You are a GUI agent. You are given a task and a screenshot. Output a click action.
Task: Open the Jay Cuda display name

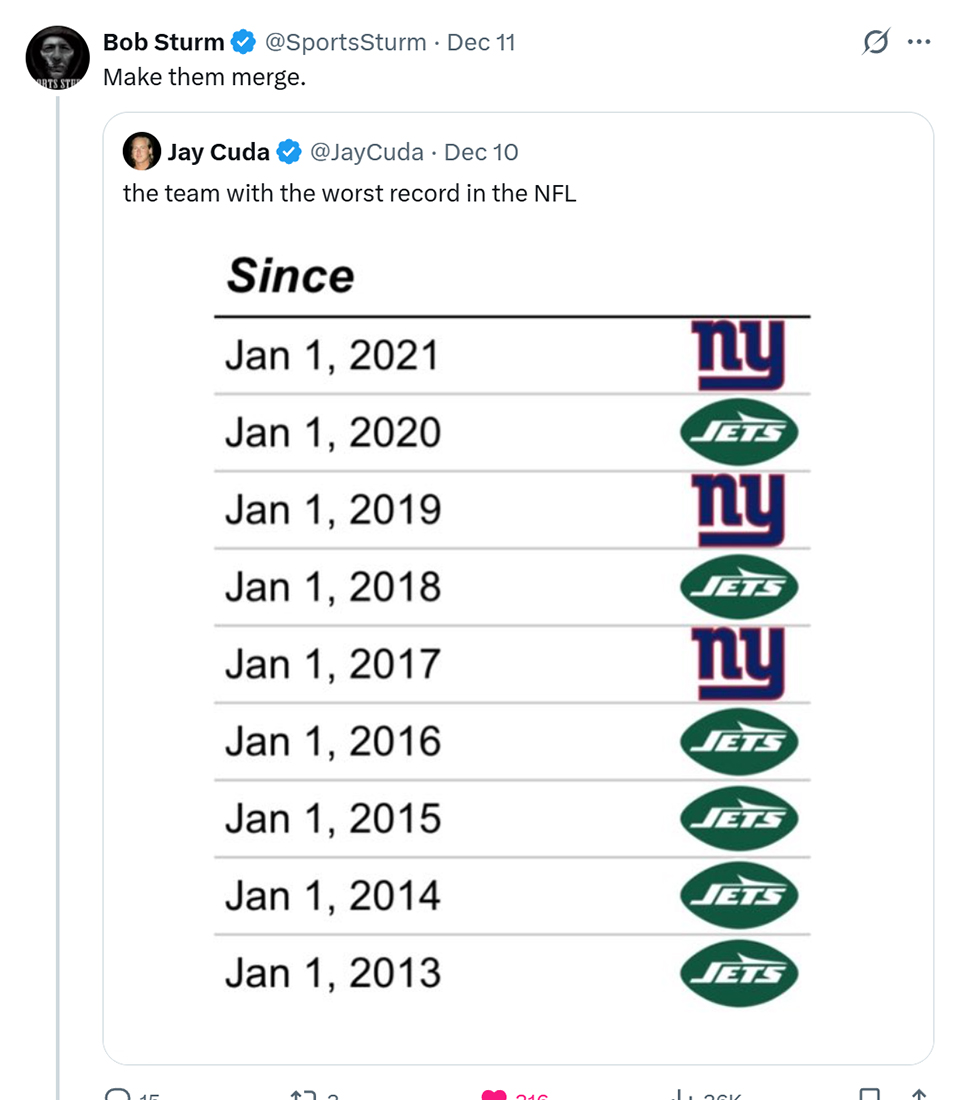pyautogui.click(x=218, y=152)
